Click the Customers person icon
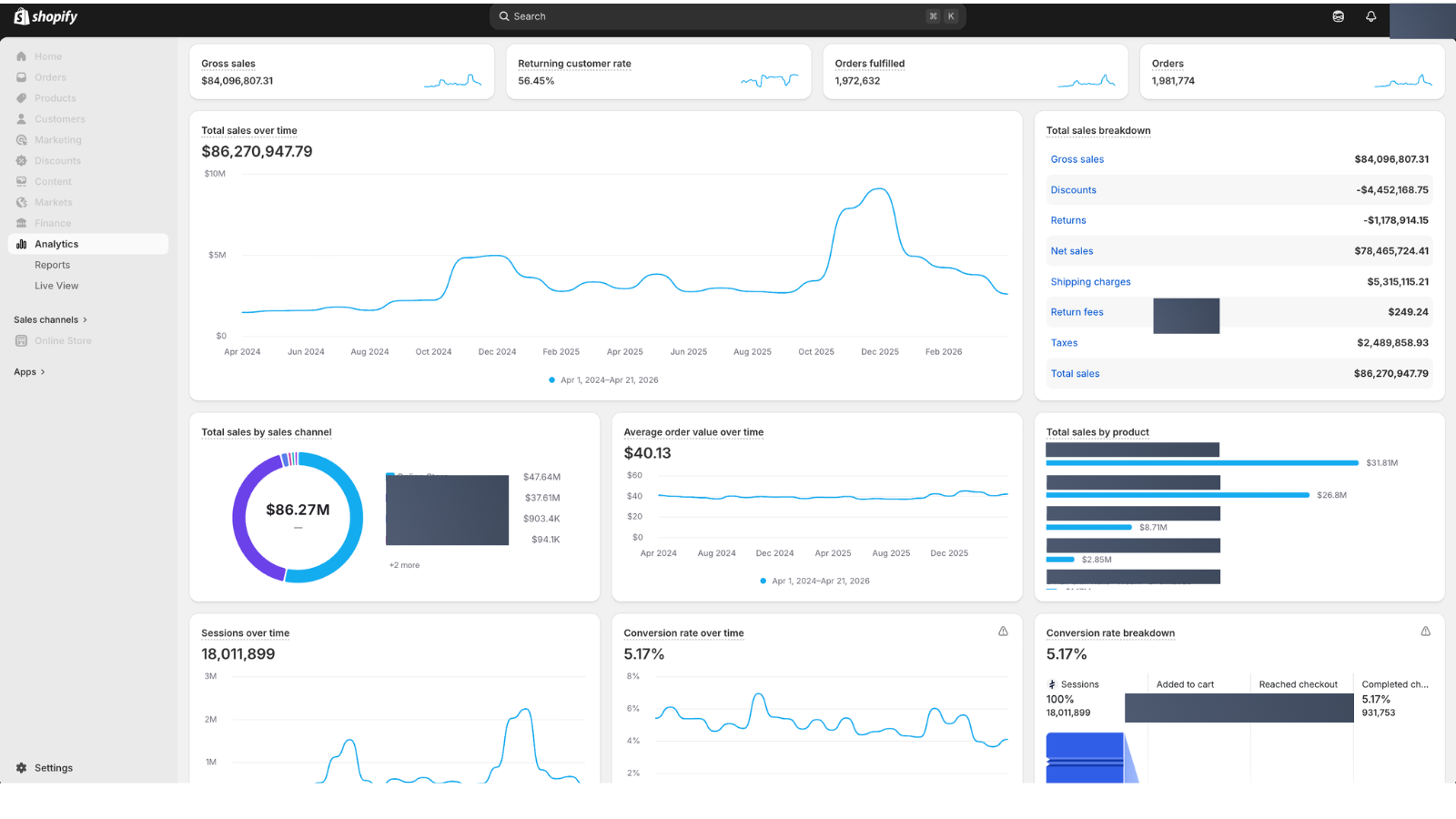Screen dimensions: 1456x819 point(21,119)
